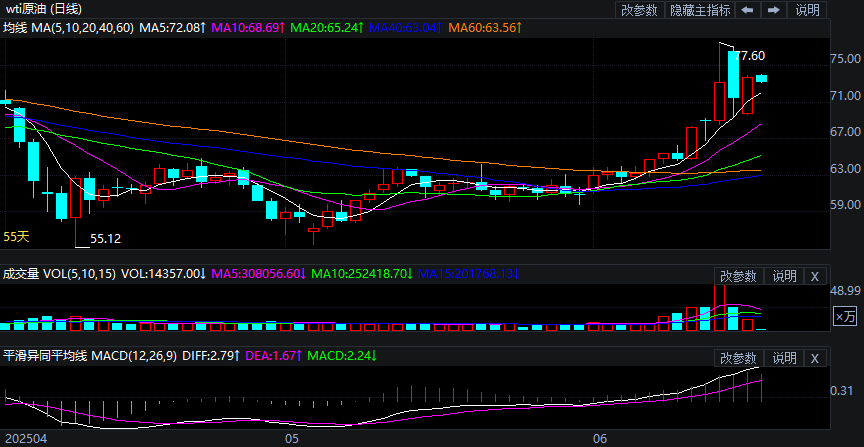Open 说明 for the main chart
The image size is (864, 447).
coord(807,10)
